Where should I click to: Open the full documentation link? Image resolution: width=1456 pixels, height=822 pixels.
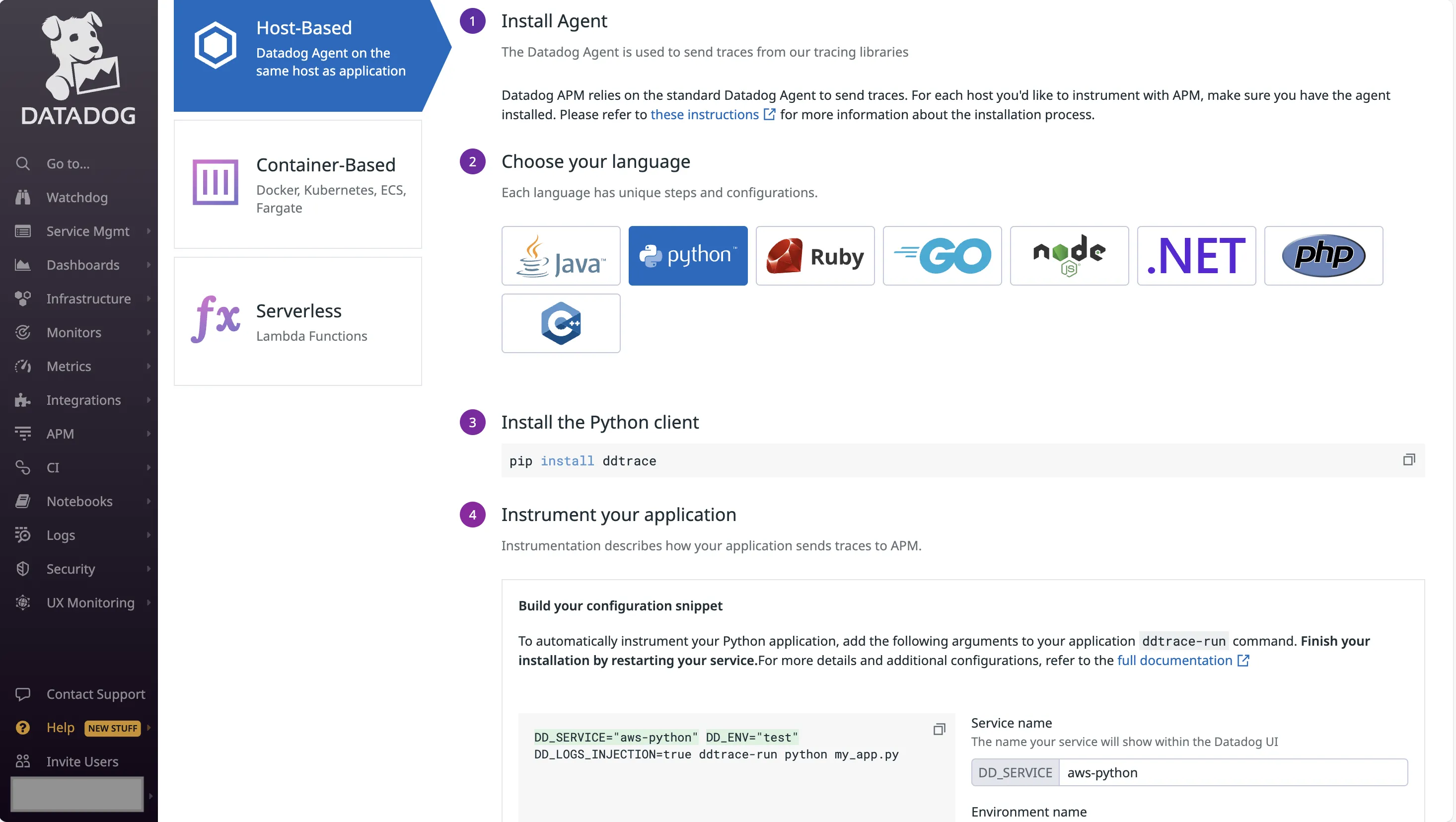pos(1174,660)
